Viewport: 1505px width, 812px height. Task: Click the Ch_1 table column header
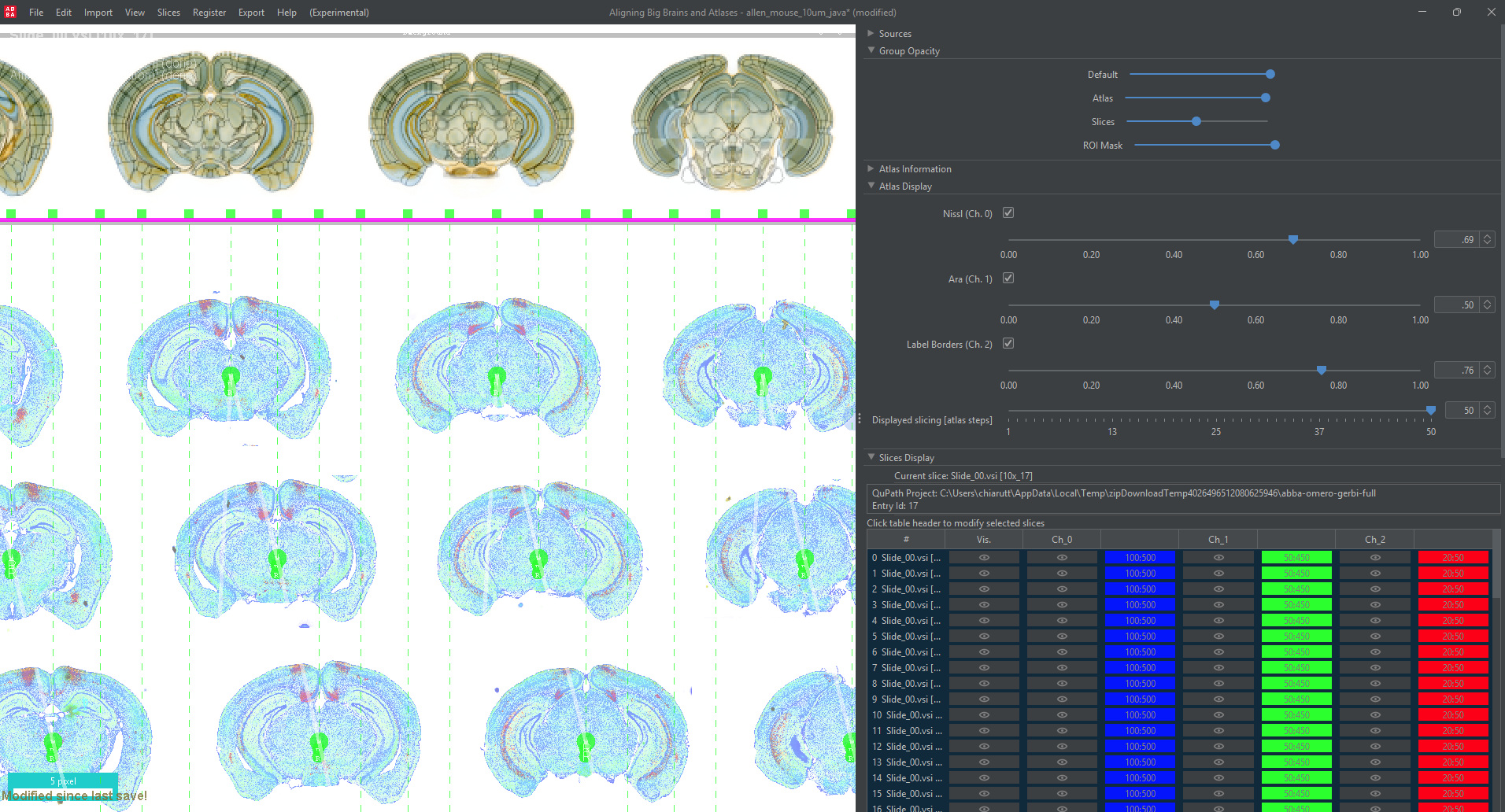tap(1218, 539)
